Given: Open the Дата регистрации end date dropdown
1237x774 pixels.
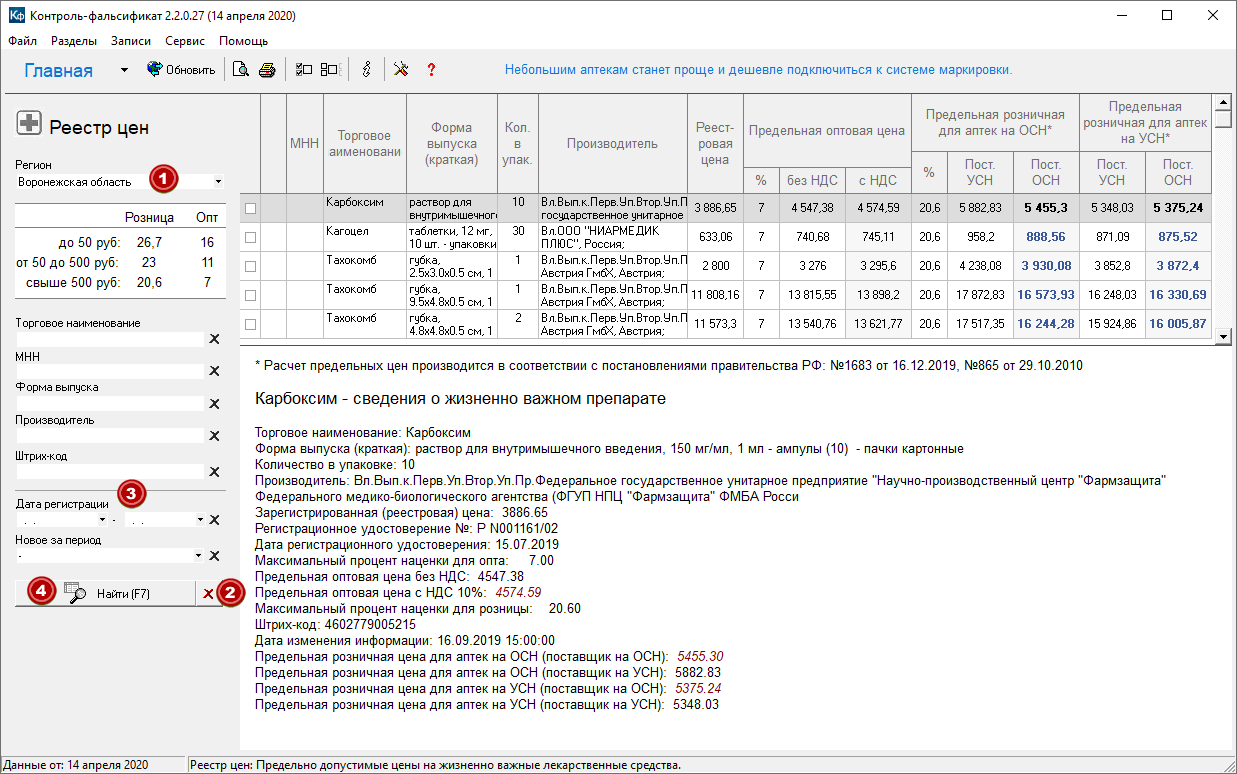Looking at the screenshot, I should tap(199, 520).
